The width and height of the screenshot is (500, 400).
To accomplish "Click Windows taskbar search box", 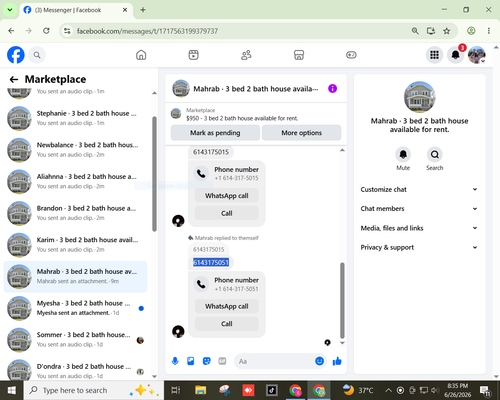I will pyautogui.click(x=93, y=390).
